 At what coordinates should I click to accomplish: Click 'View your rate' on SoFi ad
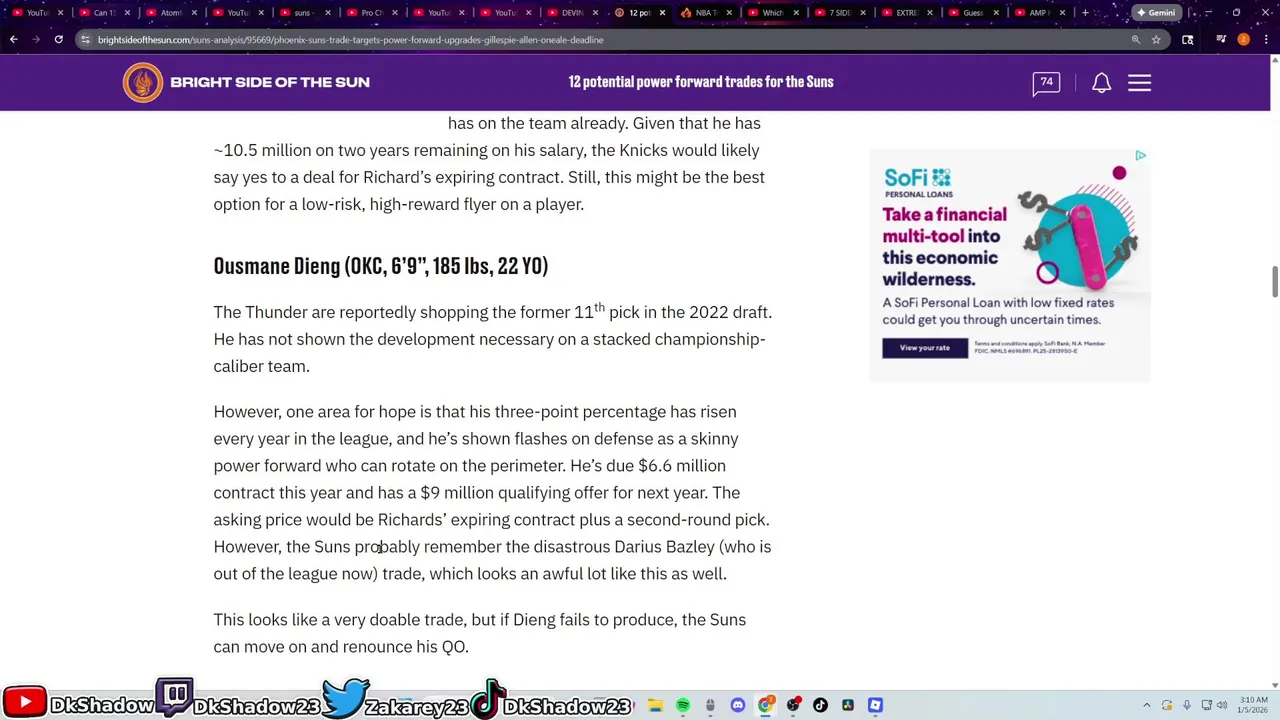coord(925,348)
